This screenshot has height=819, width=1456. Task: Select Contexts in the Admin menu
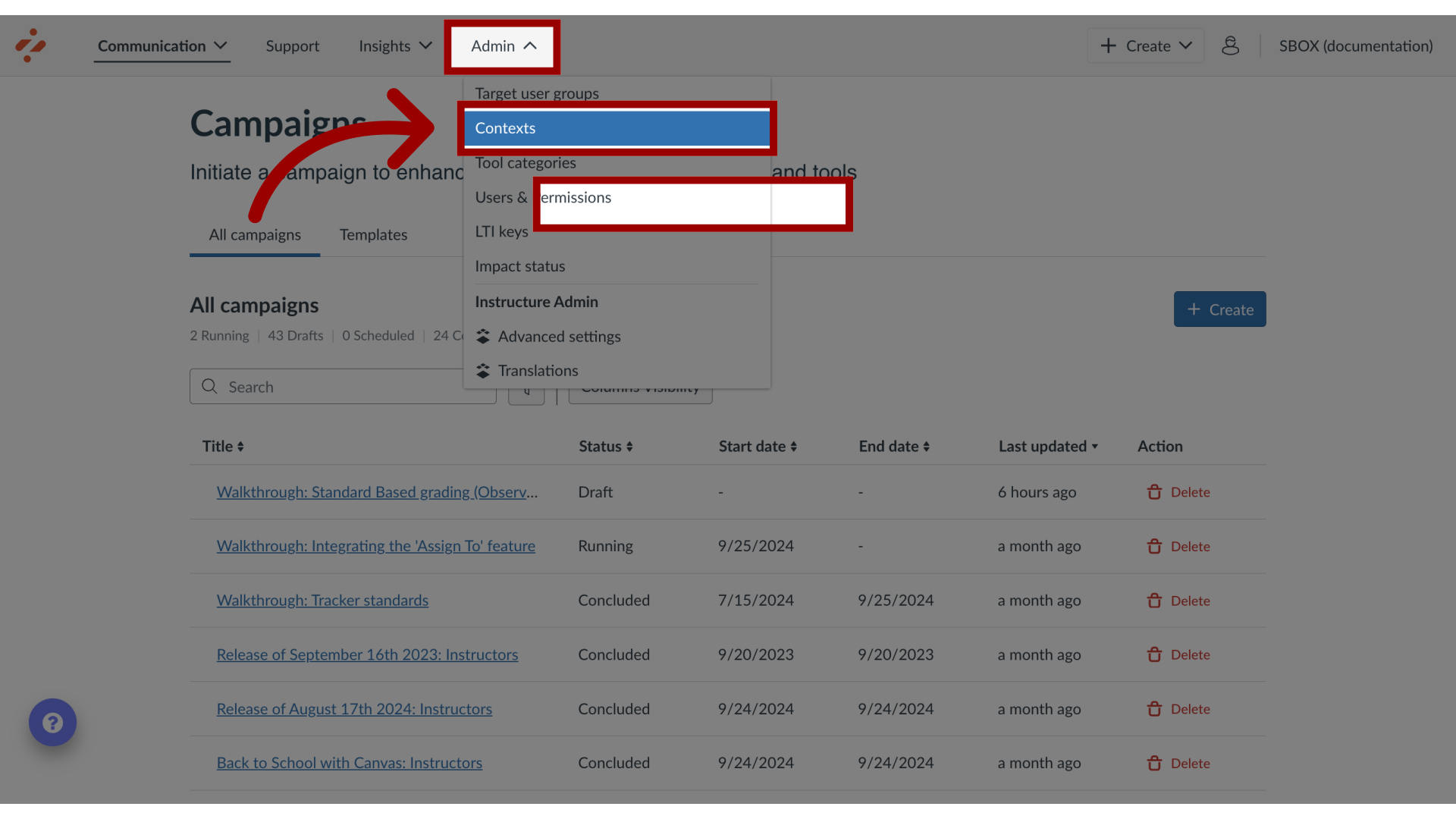click(x=617, y=128)
